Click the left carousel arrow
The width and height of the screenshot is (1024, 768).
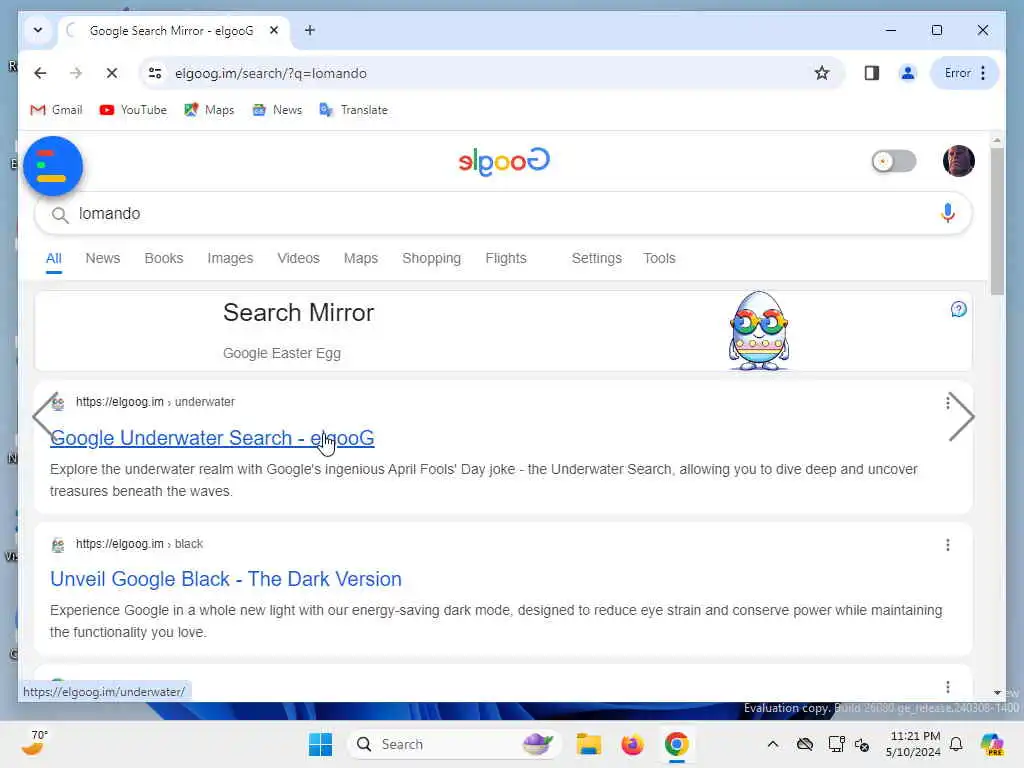(45, 415)
